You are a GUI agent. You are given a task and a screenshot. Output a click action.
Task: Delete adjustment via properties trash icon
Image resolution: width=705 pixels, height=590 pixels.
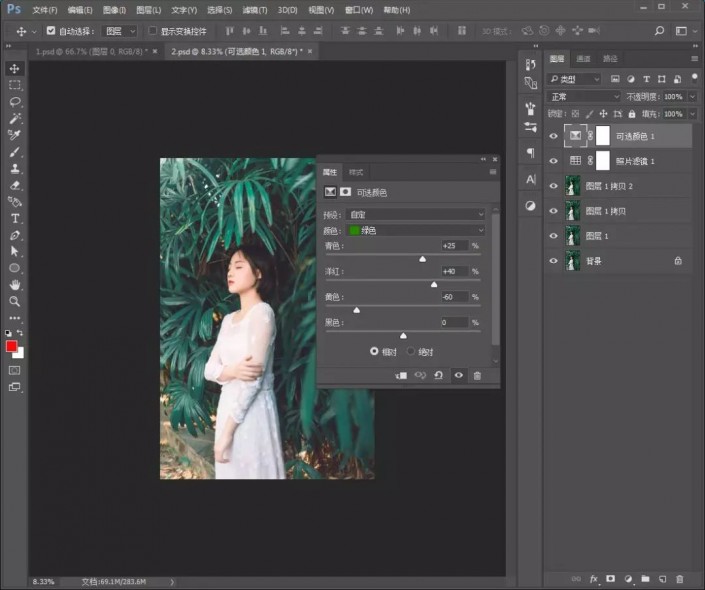coord(477,375)
